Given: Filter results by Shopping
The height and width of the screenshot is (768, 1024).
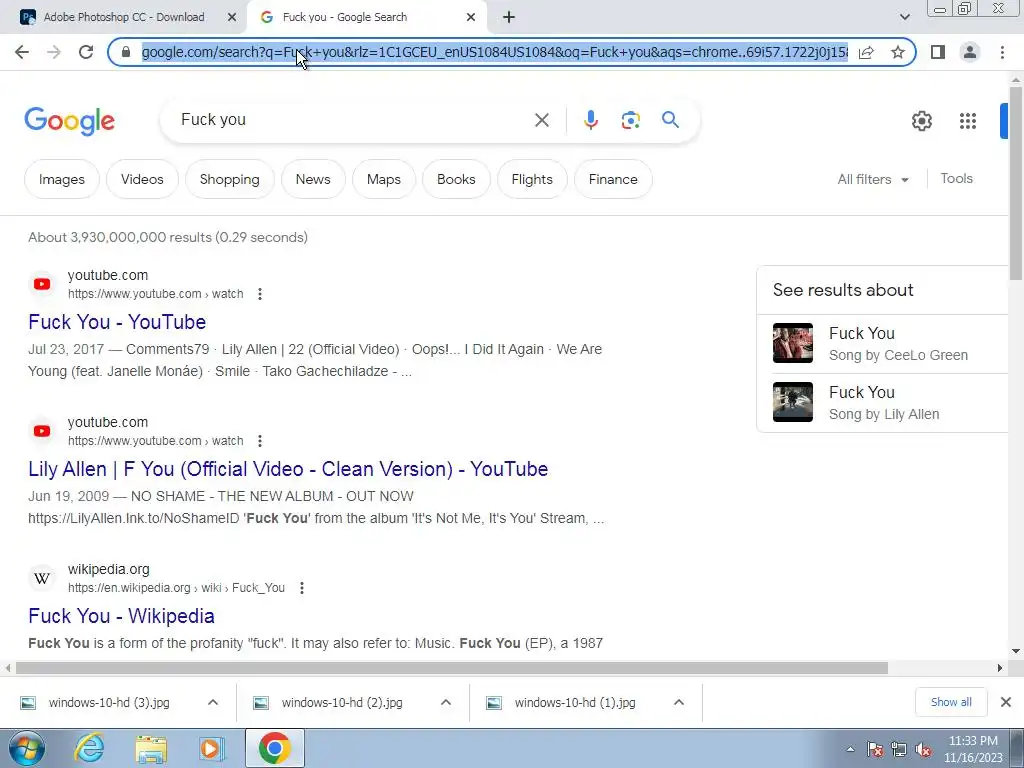Looking at the screenshot, I should [230, 179].
